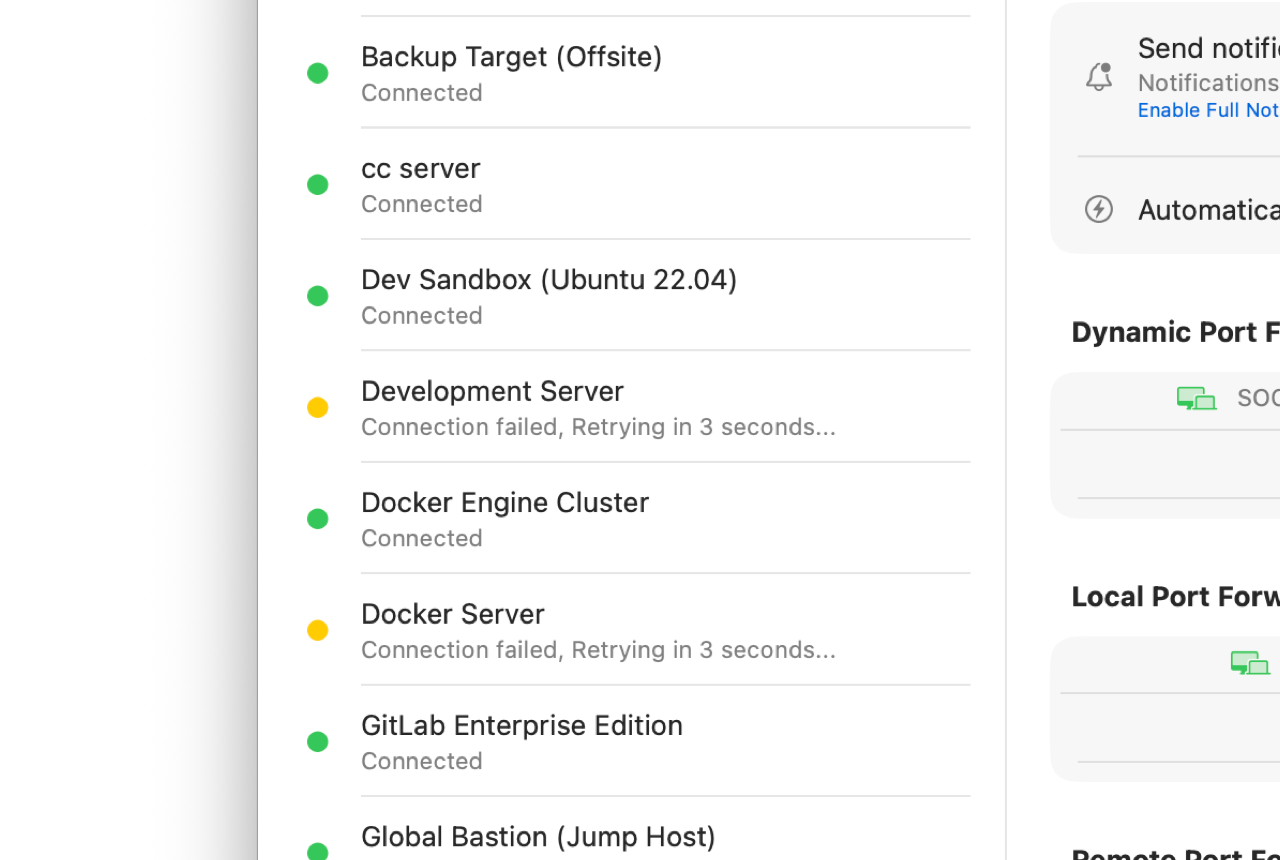Image resolution: width=1280 pixels, height=860 pixels.
Task: Click the yellow status dot for Development Server
Action: pyautogui.click(x=317, y=407)
